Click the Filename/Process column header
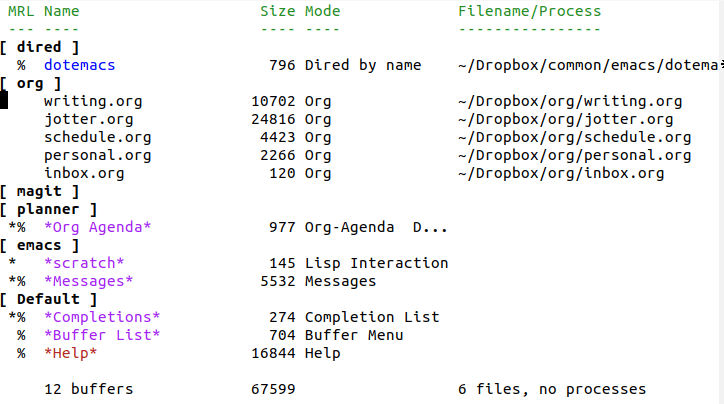 coord(529,11)
